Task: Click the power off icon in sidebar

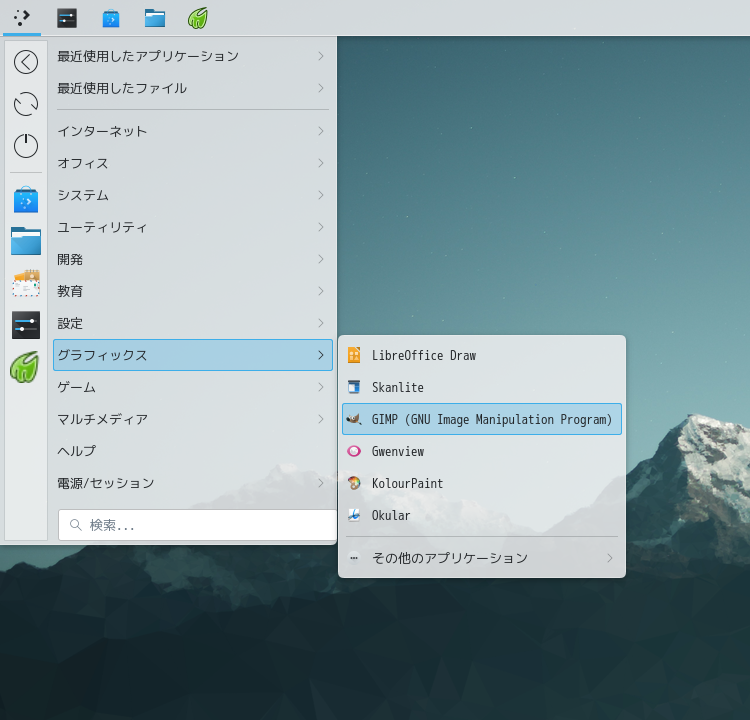Action: coord(26,145)
